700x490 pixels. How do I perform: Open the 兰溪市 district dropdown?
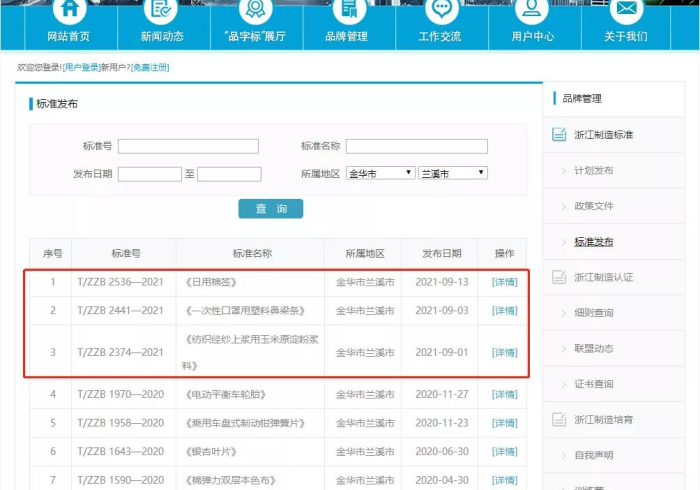coord(452,173)
